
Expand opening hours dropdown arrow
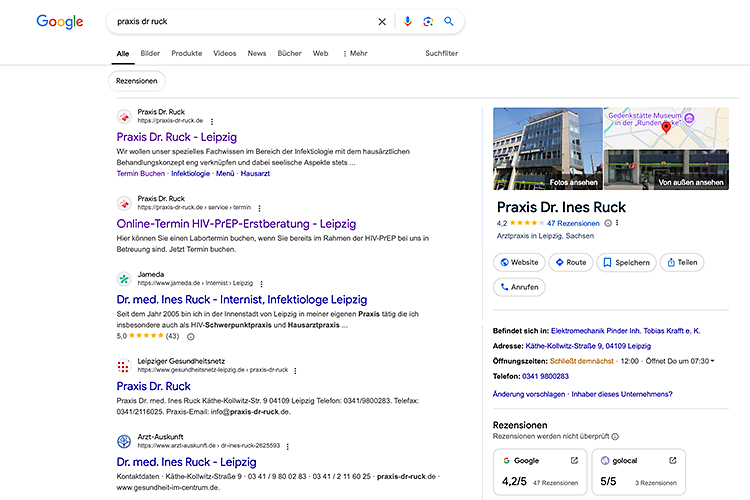(712, 360)
